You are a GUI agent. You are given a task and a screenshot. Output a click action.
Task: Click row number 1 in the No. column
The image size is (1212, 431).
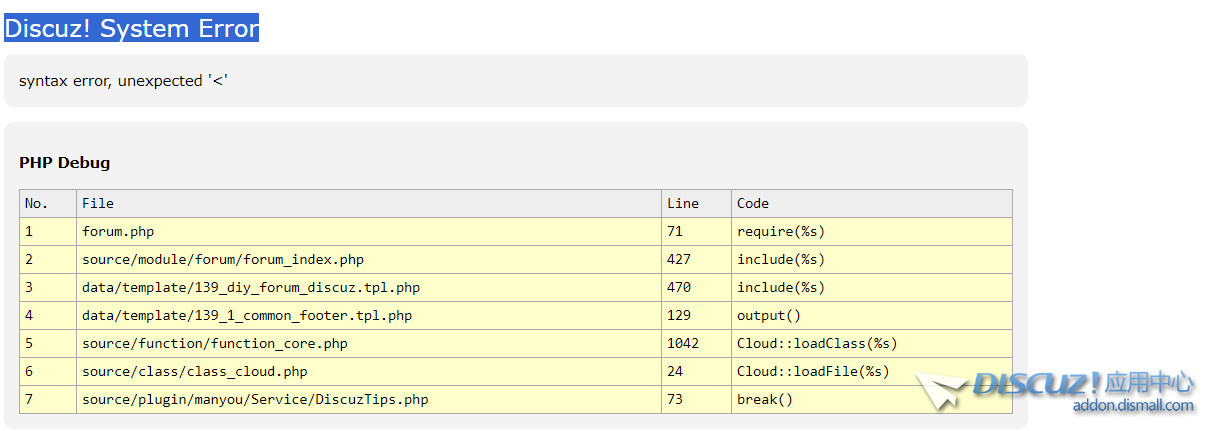pos(48,231)
